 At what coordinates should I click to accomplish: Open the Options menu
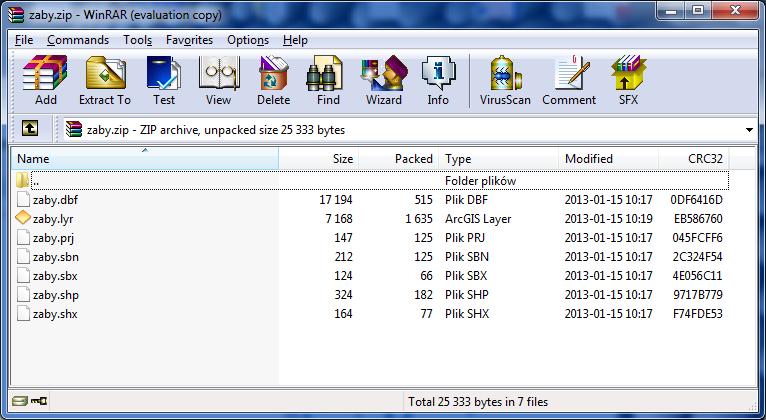coord(248,40)
